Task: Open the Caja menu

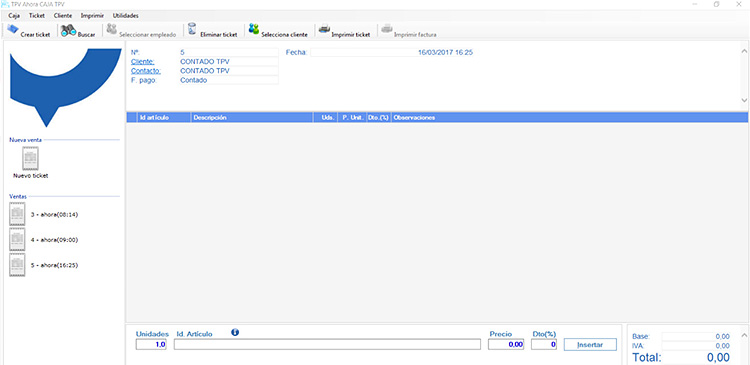Action: [14, 16]
